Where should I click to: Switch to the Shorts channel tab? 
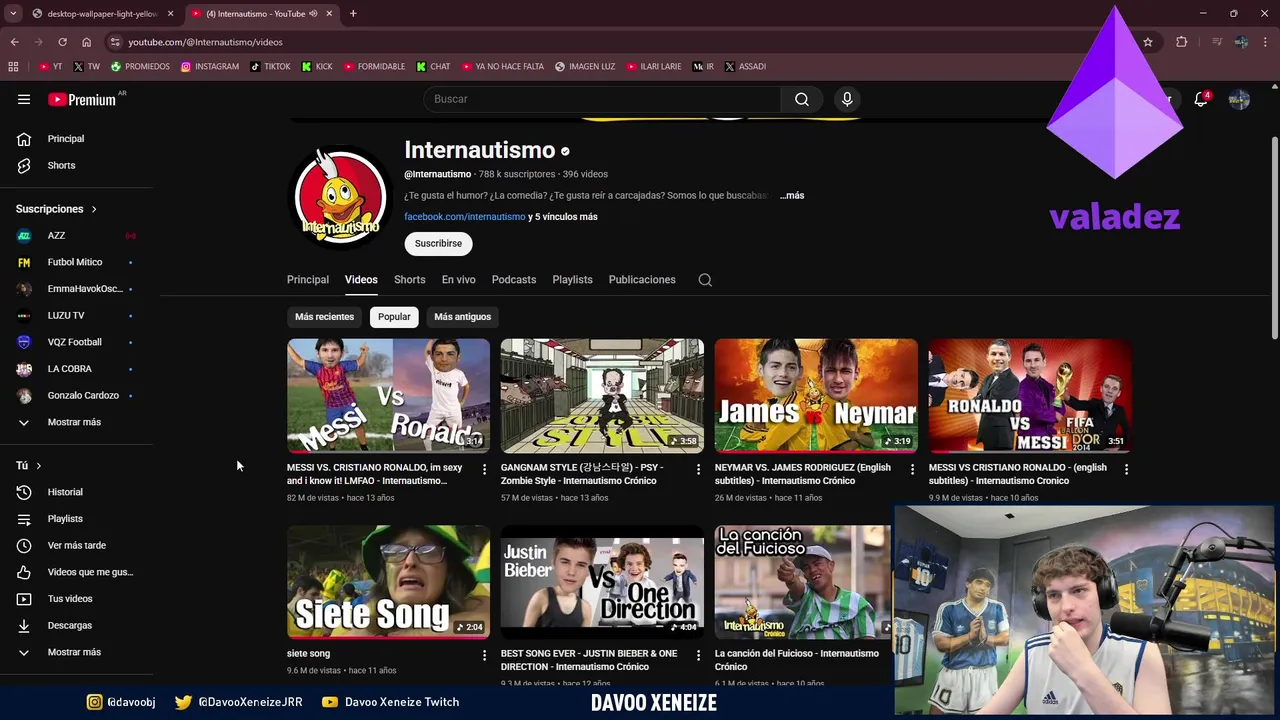[x=409, y=280]
